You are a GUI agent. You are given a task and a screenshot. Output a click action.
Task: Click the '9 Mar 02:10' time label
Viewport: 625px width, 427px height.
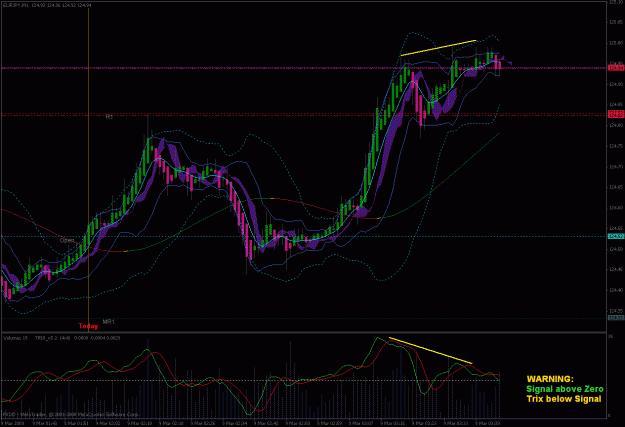[x=140, y=423]
